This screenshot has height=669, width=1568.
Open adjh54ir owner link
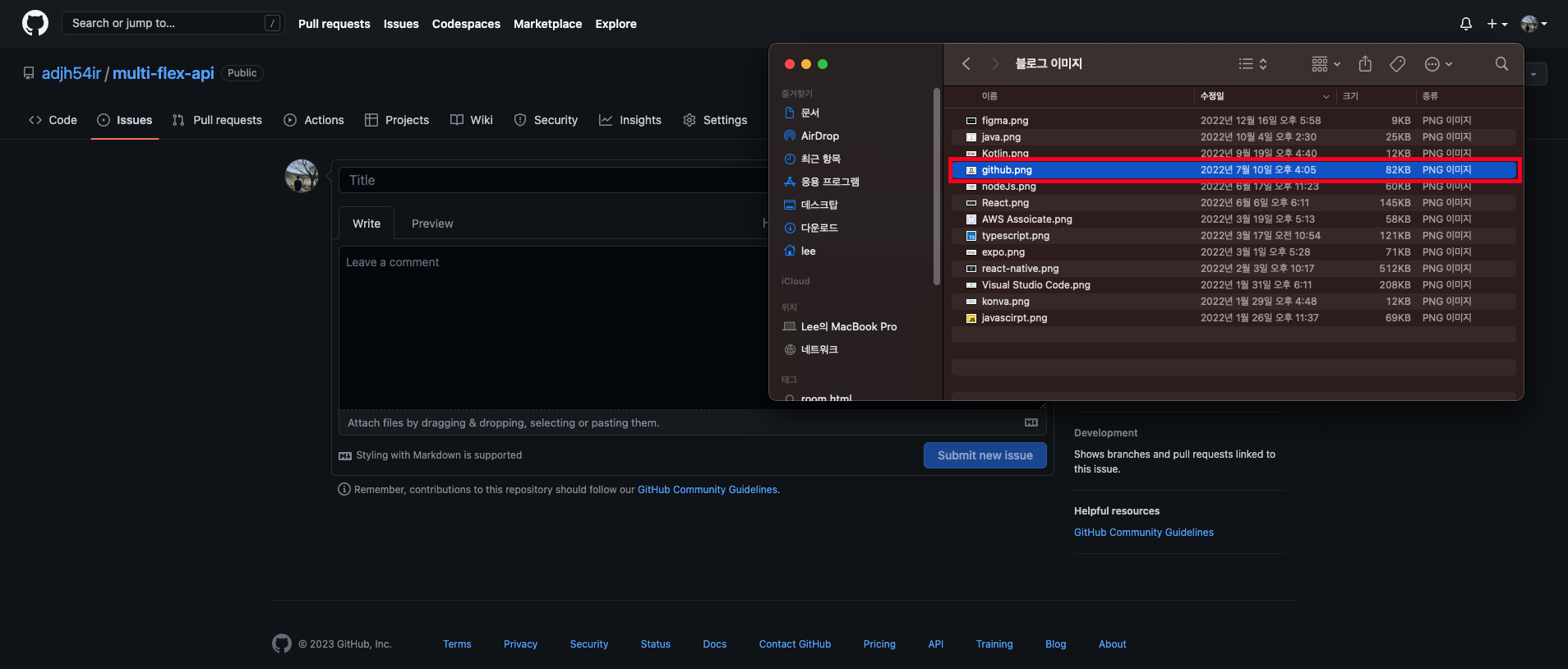pyautogui.click(x=71, y=73)
